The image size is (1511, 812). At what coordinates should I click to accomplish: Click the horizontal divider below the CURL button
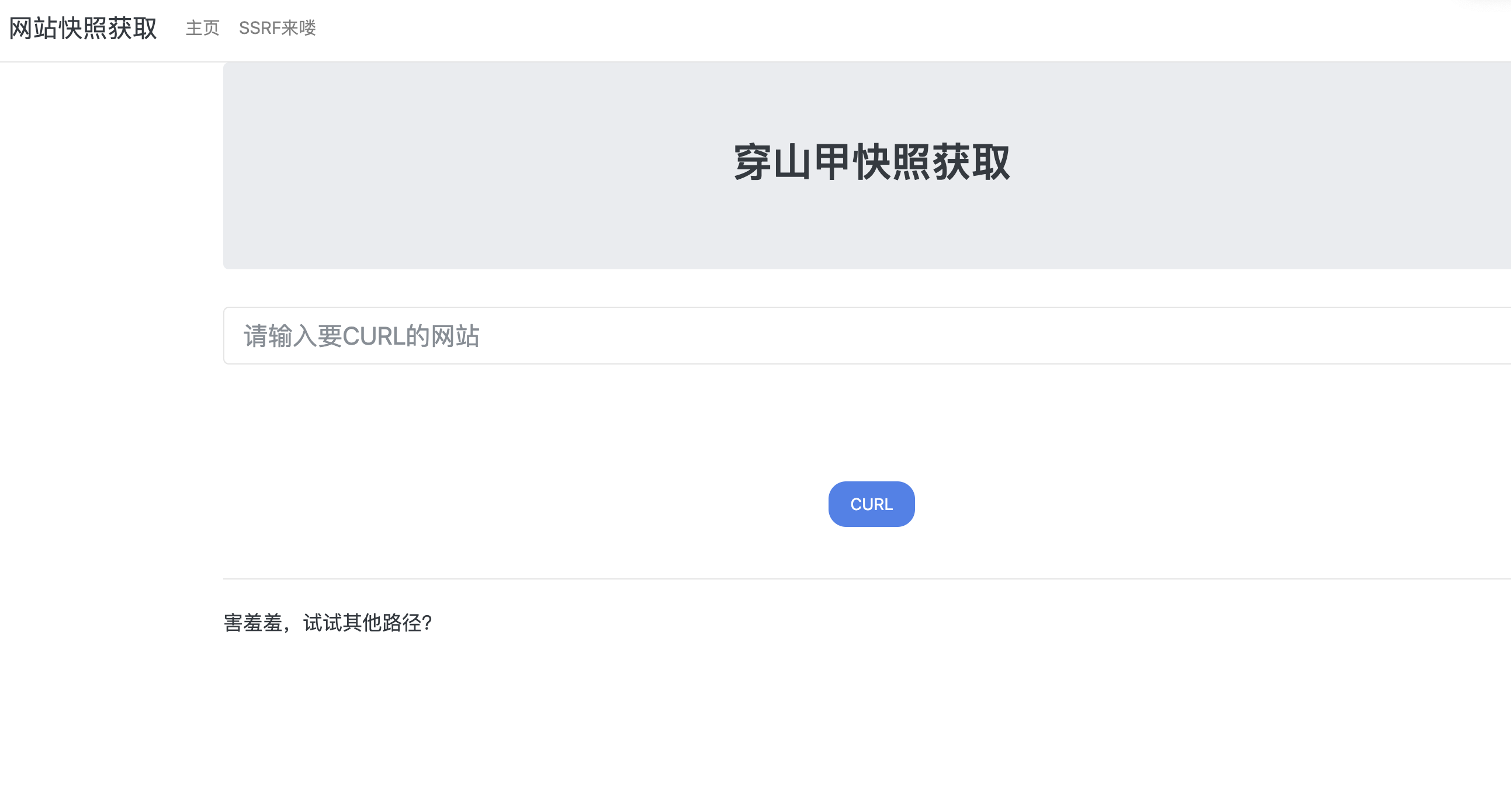click(x=867, y=579)
